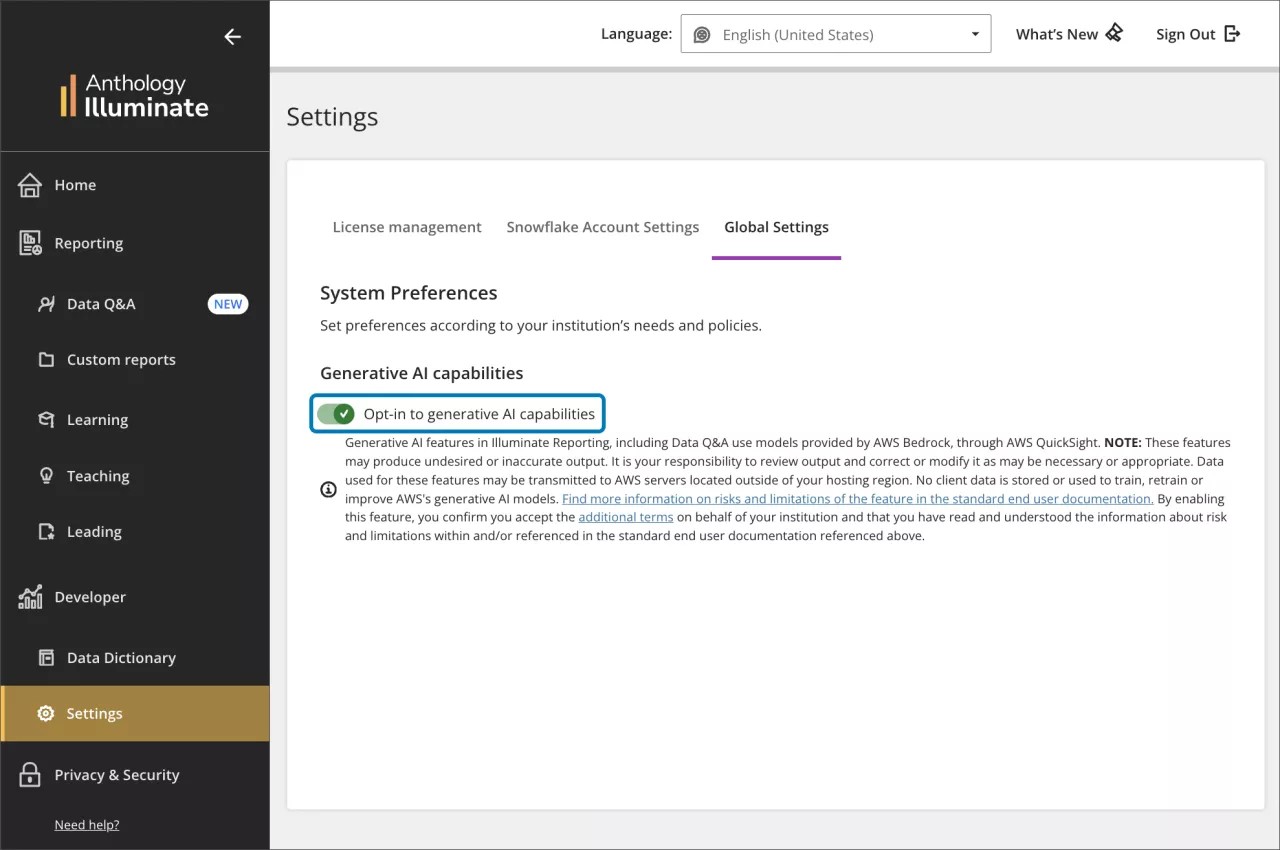The width and height of the screenshot is (1280, 850).
Task: Switch to the License management tab
Action: pos(407,227)
